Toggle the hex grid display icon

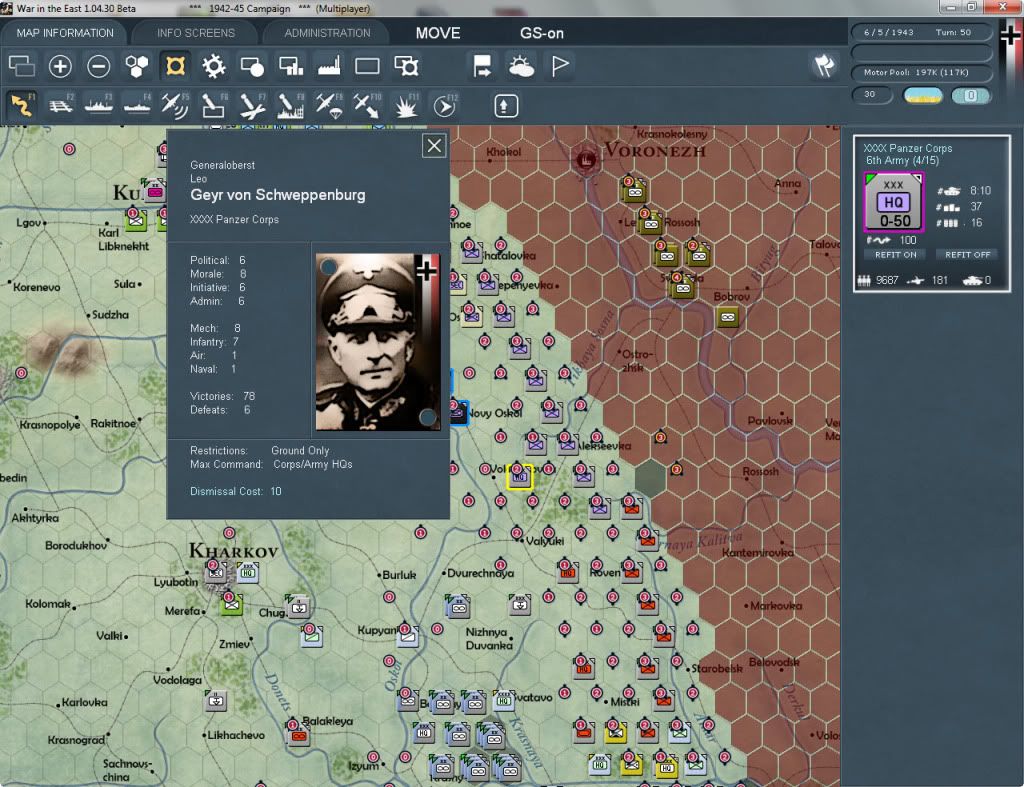[x=137, y=66]
